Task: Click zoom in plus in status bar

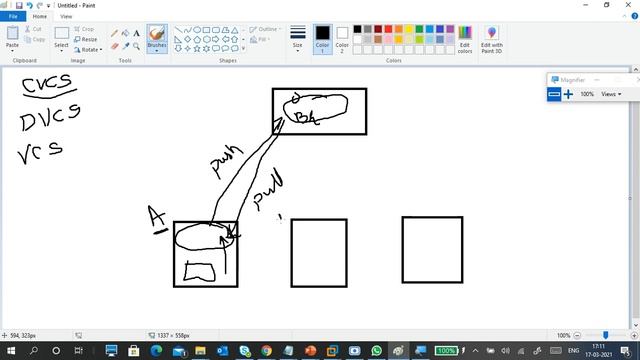Action: (x=634, y=336)
